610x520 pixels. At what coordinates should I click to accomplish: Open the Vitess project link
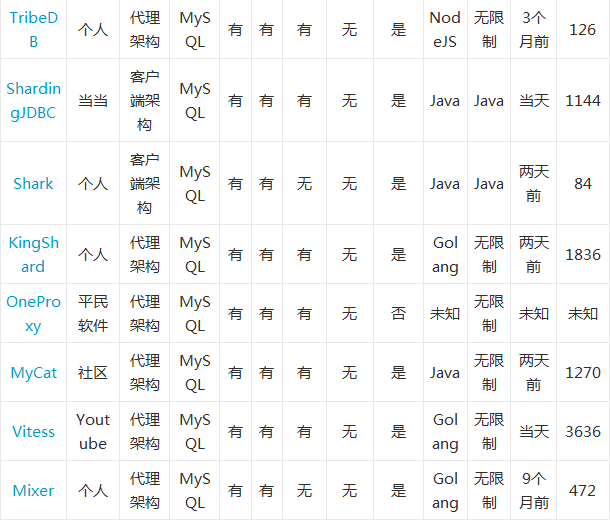(33, 432)
